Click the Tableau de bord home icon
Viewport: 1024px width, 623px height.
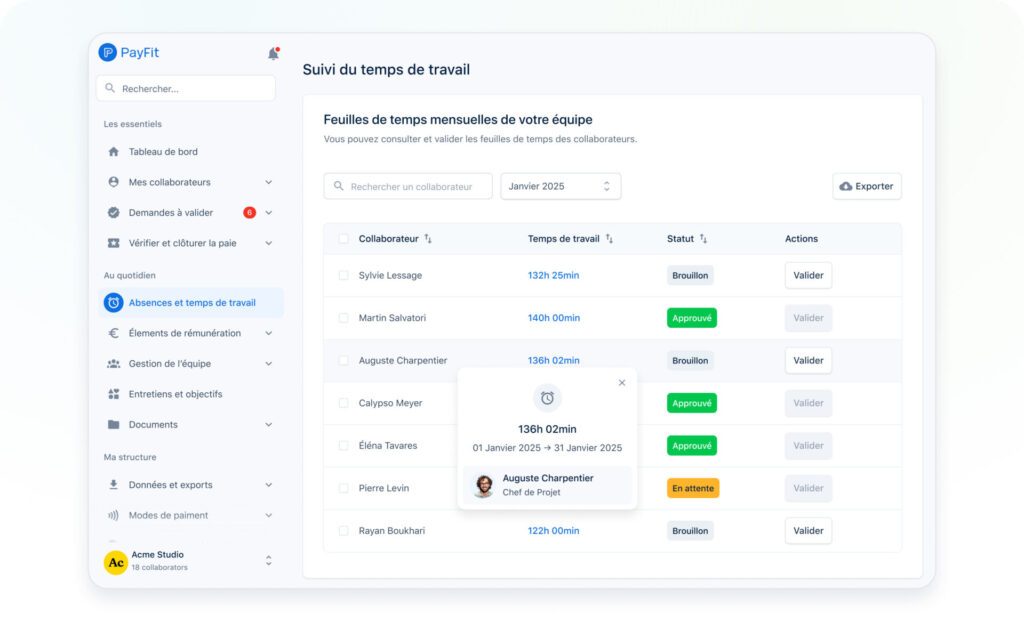coord(113,152)
